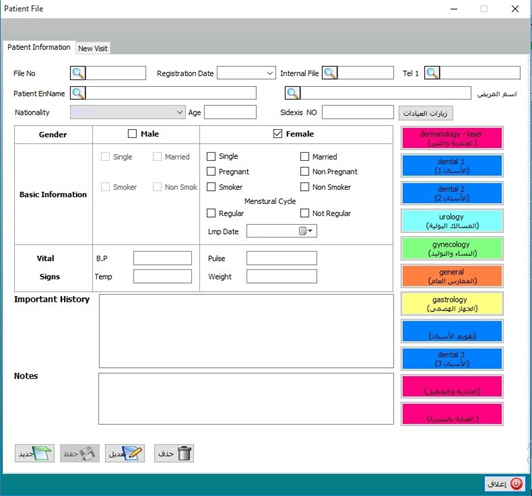Image resolution: width=532 pixels, height=496 pixels.
Task: Click the Patient EnName search magnifier icon
Action: click(78, 93)
